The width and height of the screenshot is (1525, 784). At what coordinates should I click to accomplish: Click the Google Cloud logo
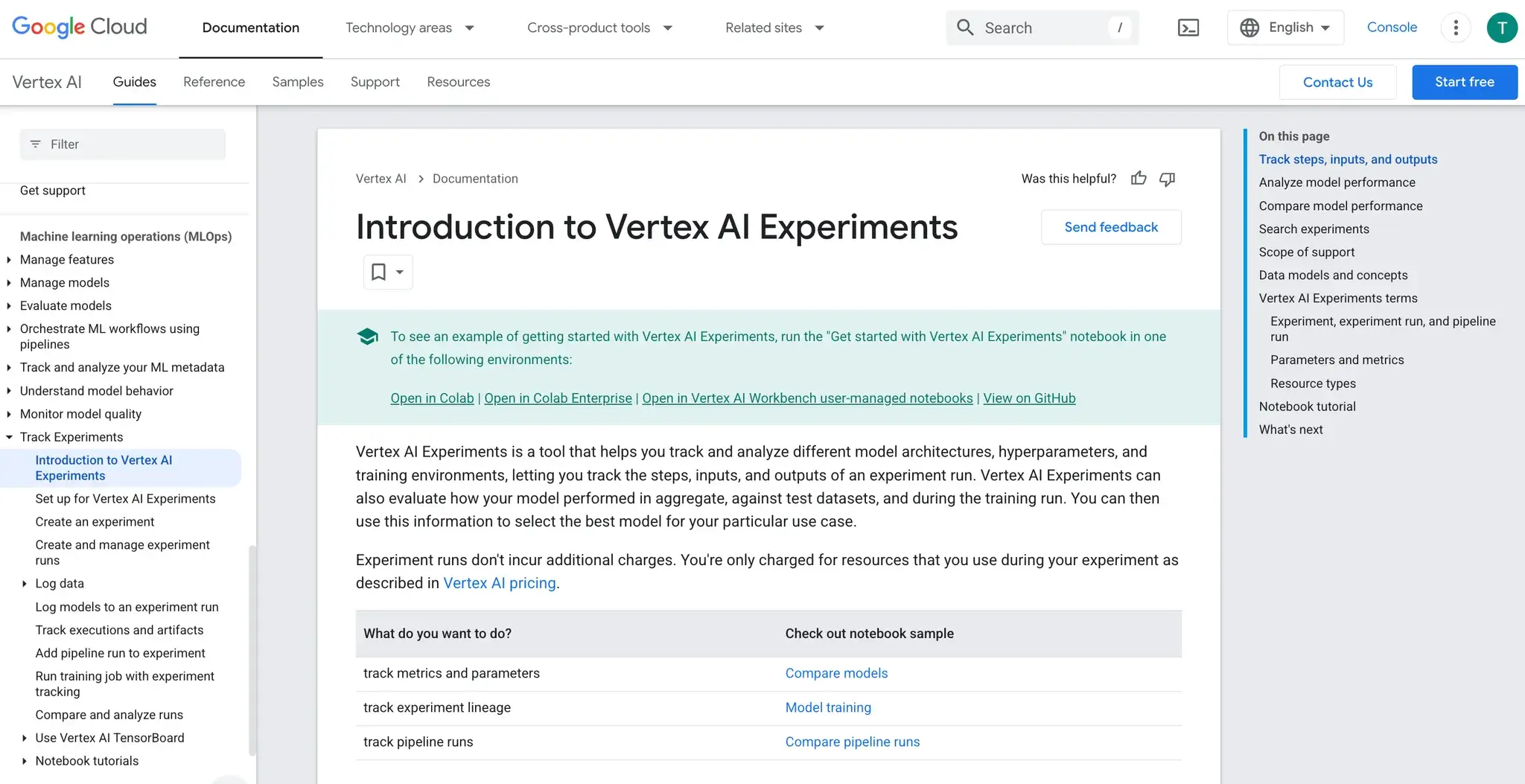(80, 28)
